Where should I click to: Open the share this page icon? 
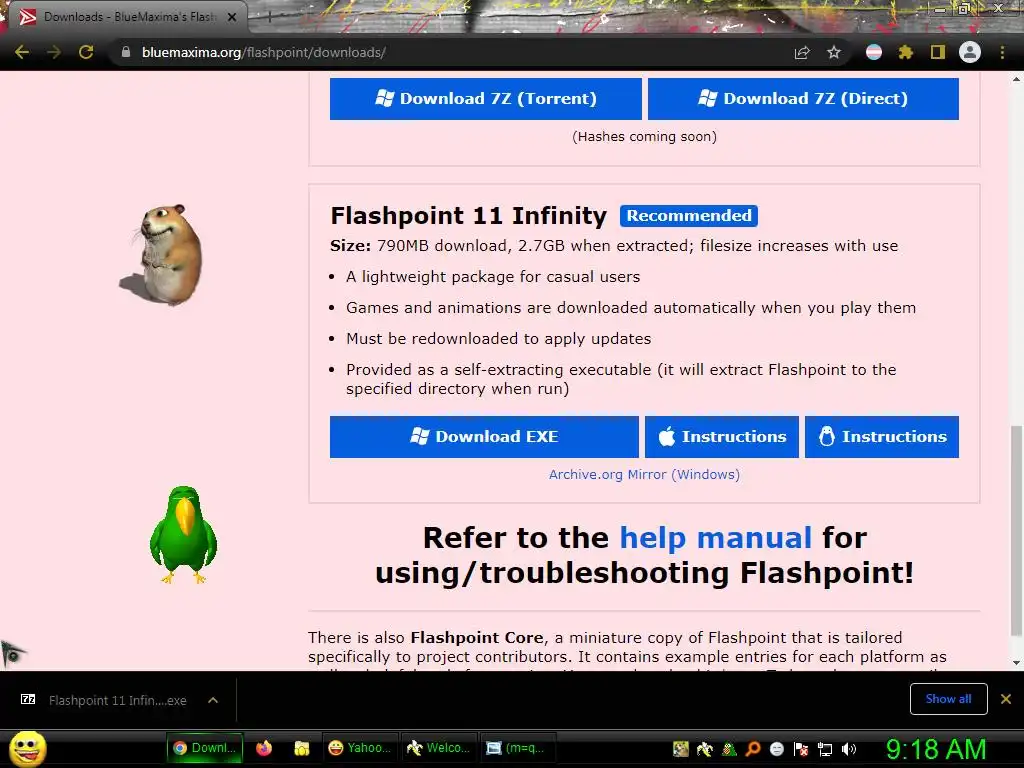pos(802,52)
